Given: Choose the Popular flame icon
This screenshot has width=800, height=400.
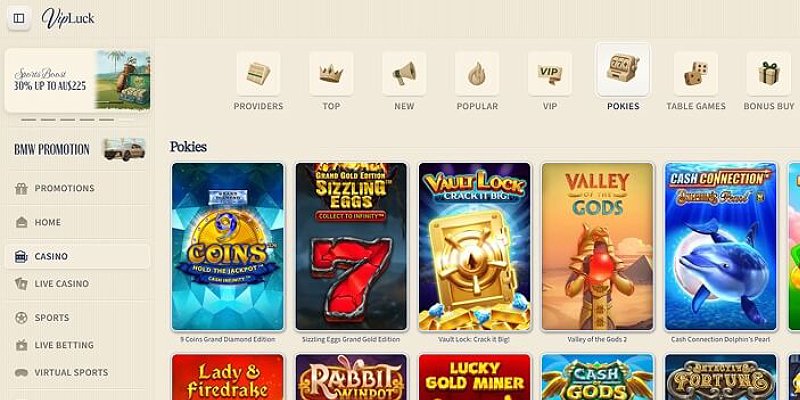Looking at the screenshot, I should [x=477, y=73].
